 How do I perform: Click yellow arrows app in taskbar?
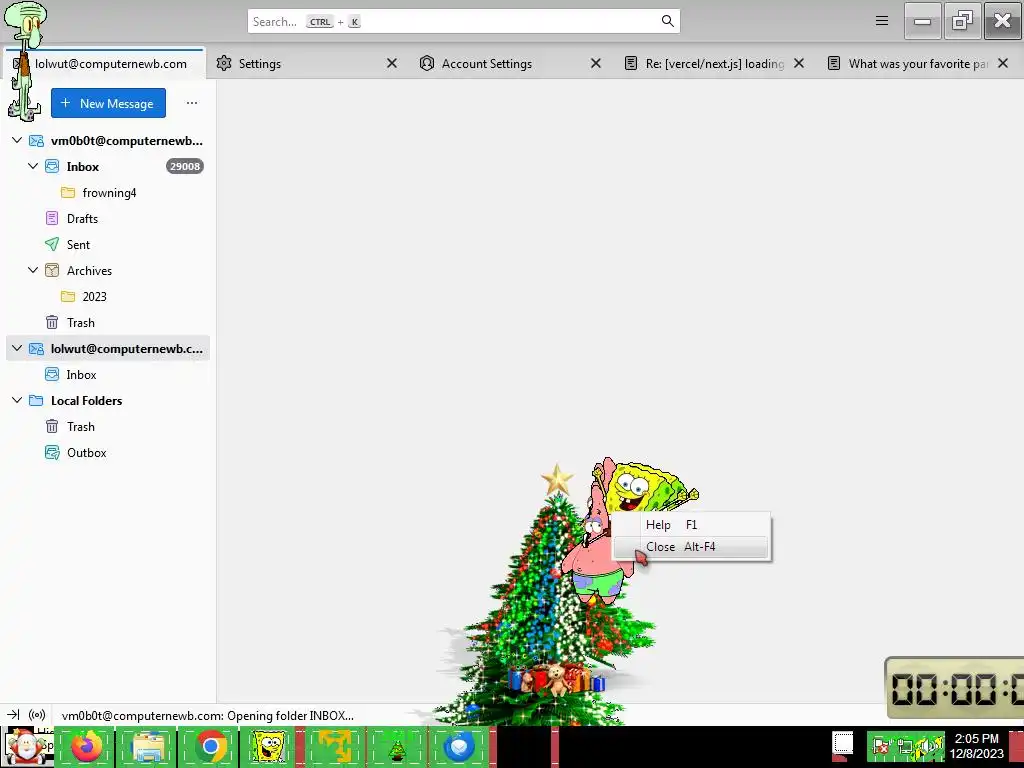334,747
